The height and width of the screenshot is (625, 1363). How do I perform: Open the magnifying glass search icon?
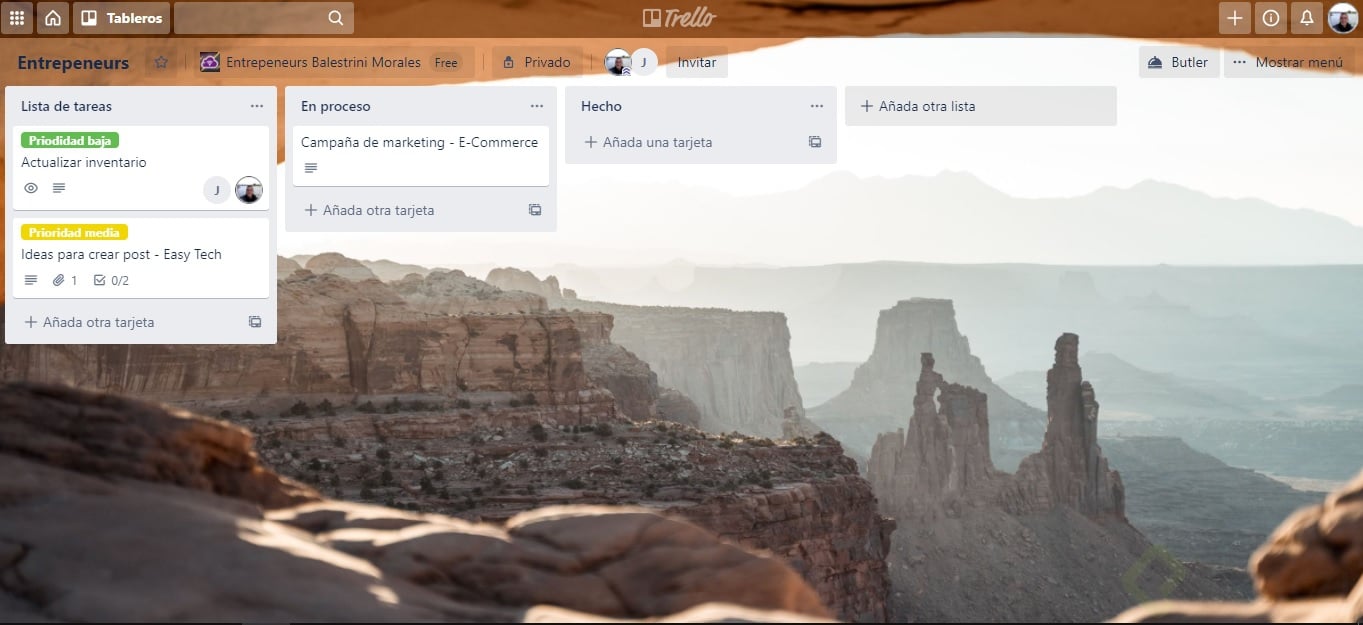[334, 17]
